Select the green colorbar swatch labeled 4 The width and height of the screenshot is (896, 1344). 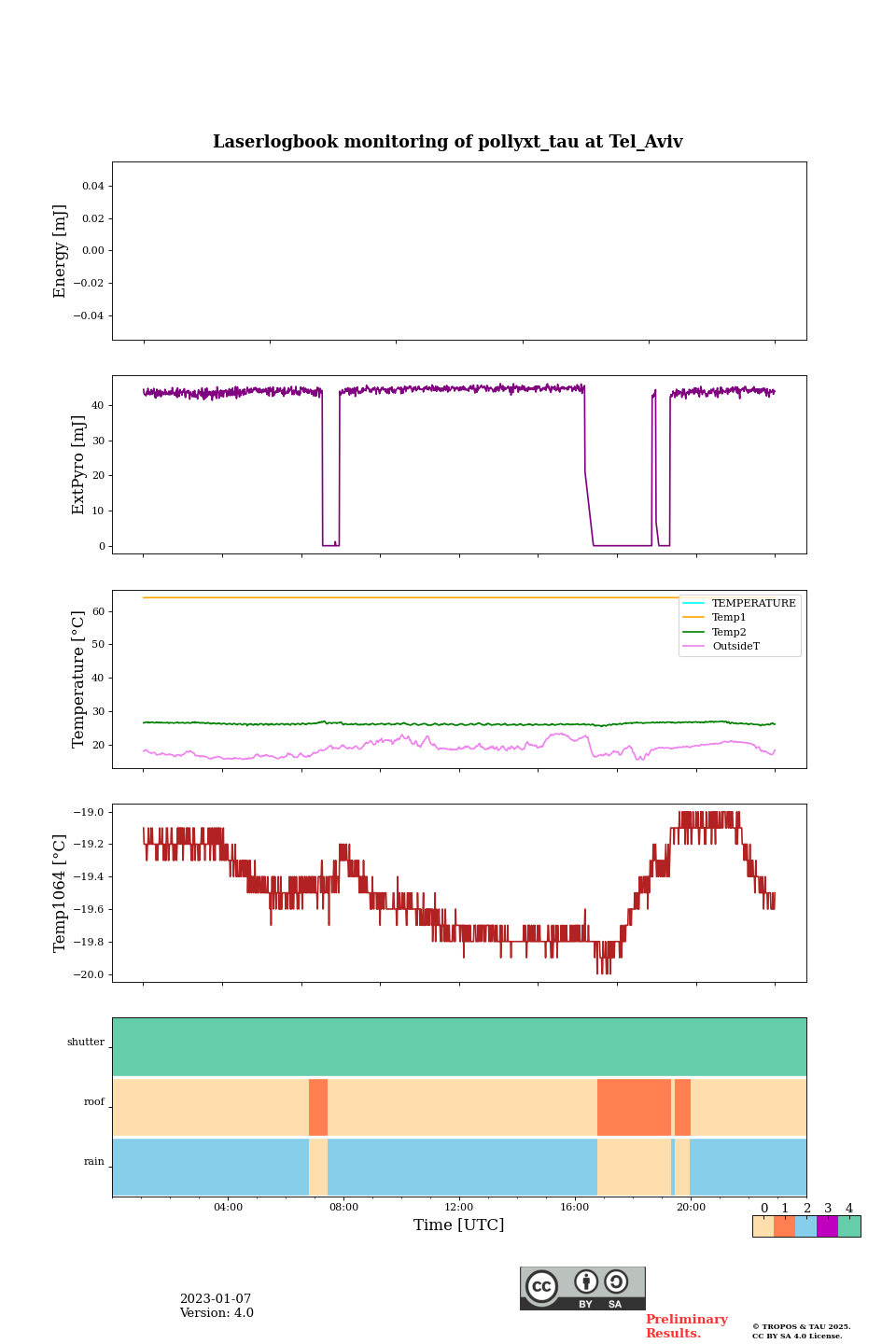coord(849,1226)
